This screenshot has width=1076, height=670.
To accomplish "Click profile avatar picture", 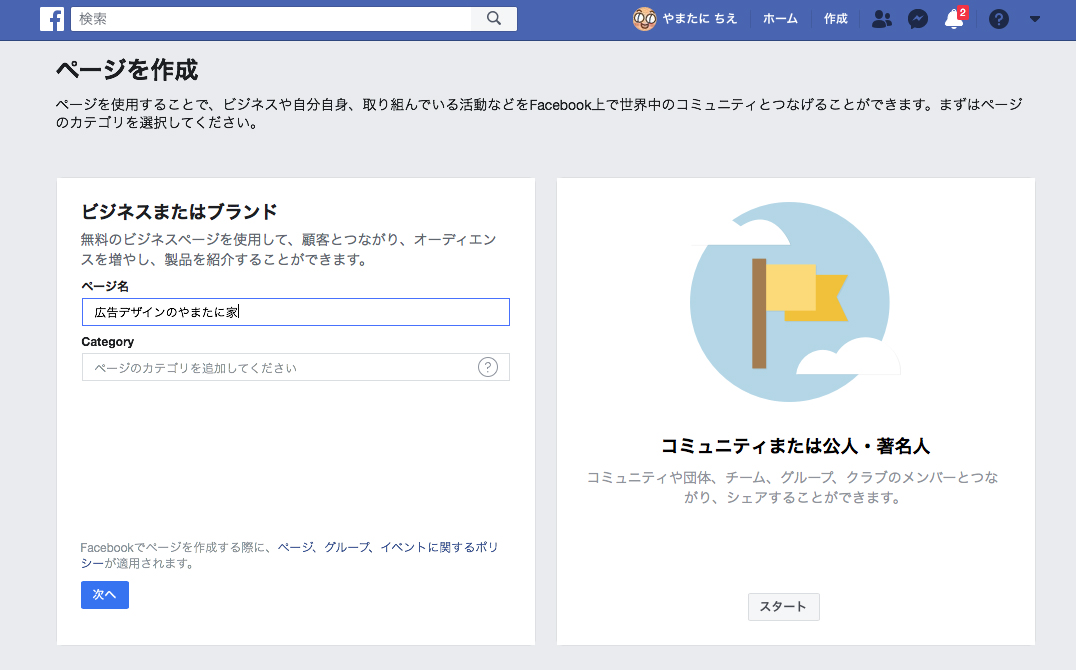I will point(644,19).
